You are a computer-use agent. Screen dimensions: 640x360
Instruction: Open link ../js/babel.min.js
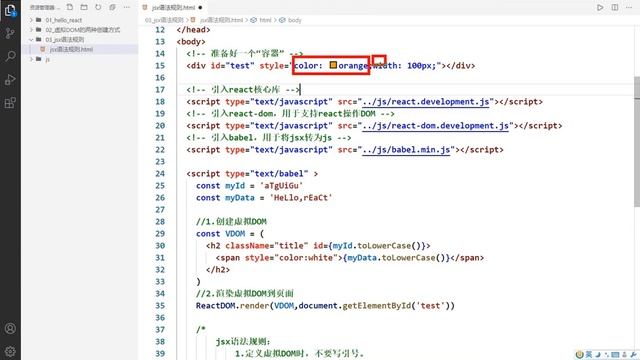[406, 150]
